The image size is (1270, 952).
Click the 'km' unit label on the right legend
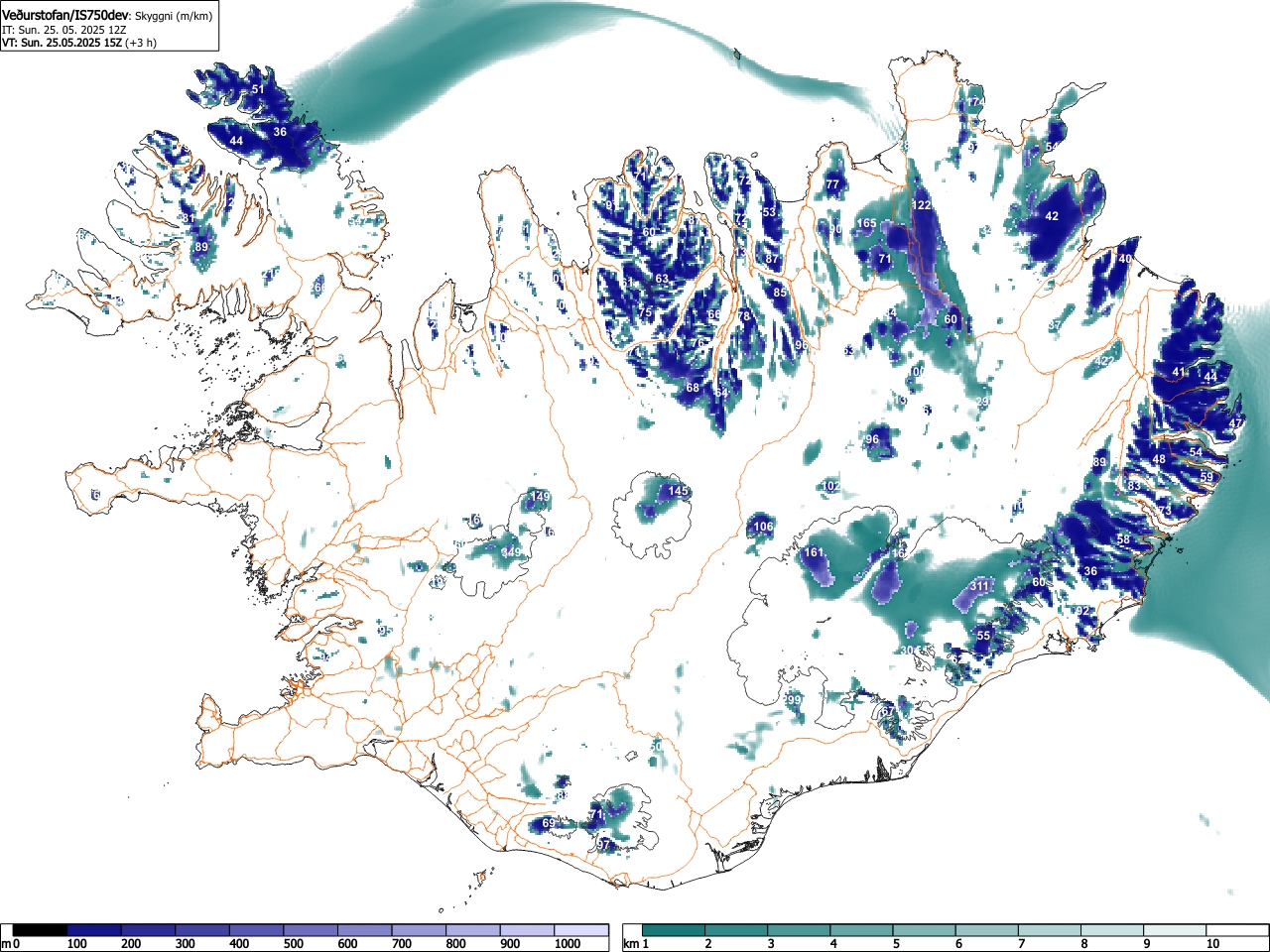[631, 944]
